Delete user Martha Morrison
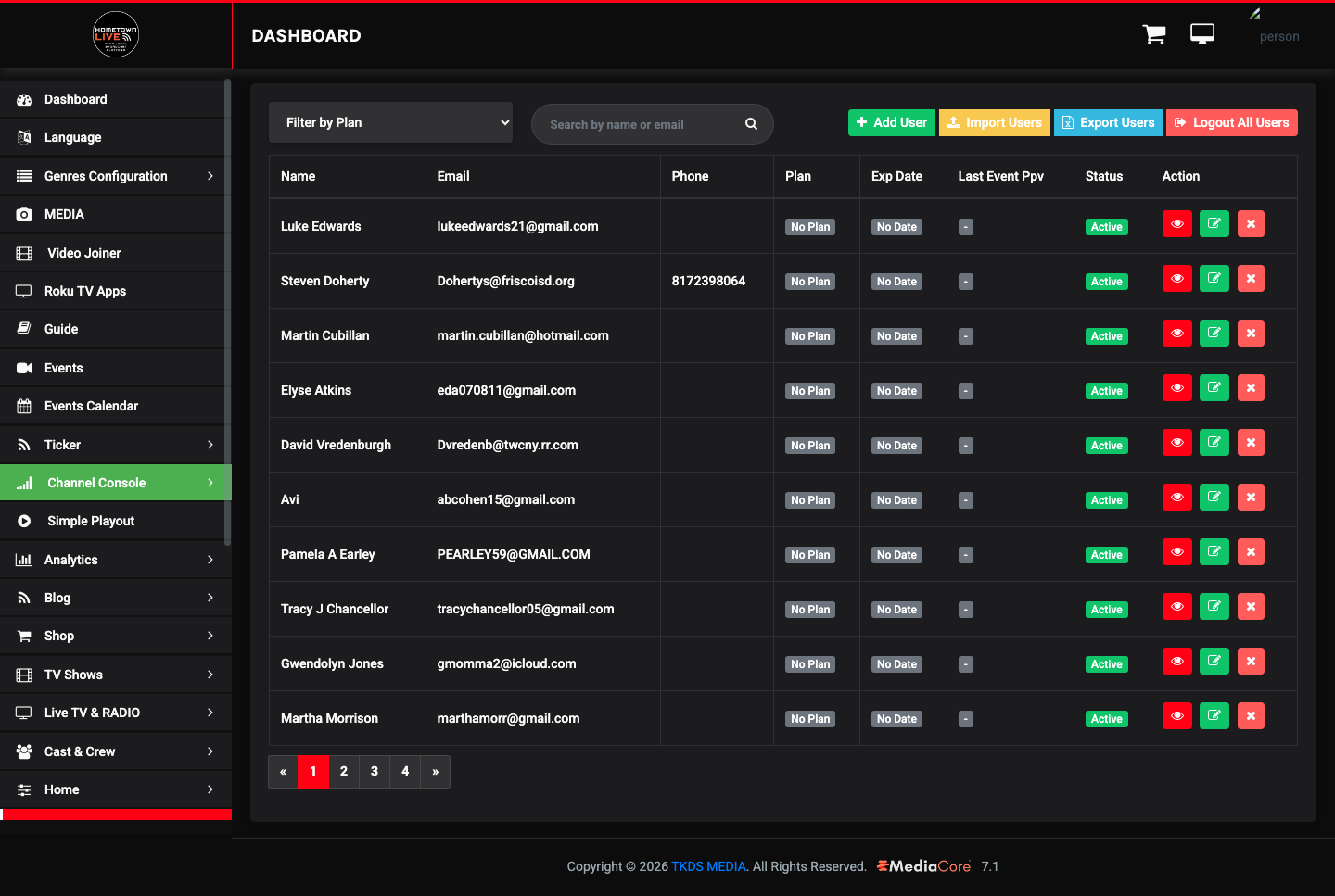This screenshot has height=896, width=1335. point(1251,716)
